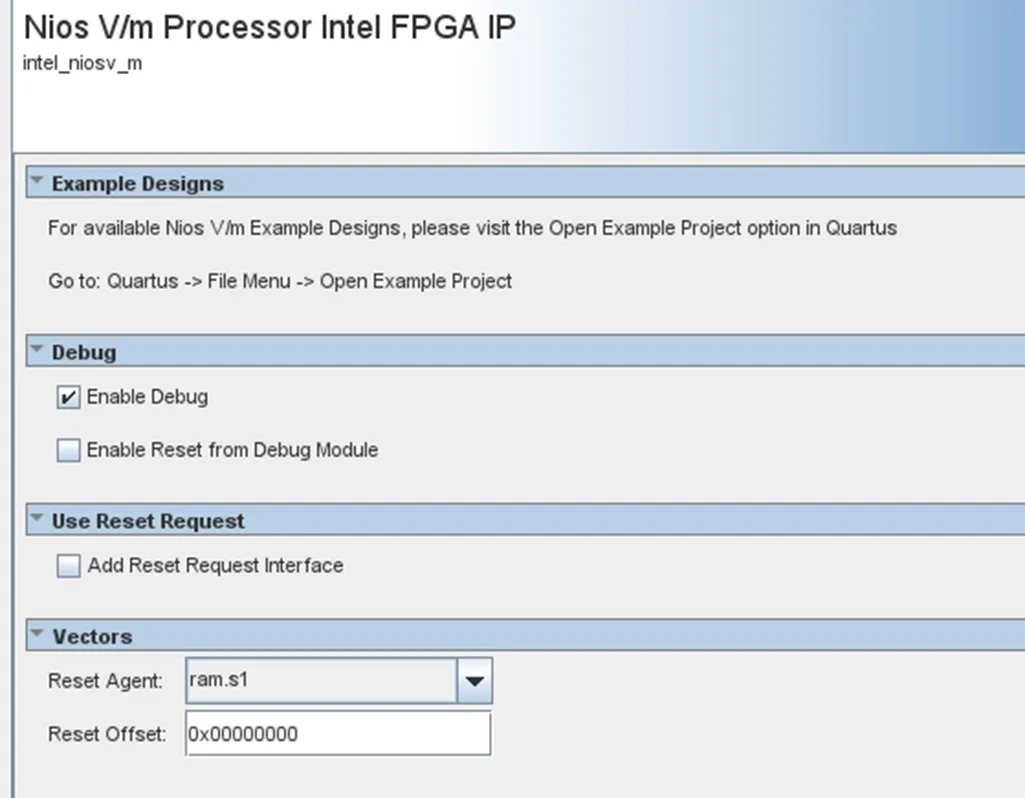The height and width of the screenshot is (798, 1025).
Task: Tick the Enable Reset from Debug Module checkbox
Action: 69,451
